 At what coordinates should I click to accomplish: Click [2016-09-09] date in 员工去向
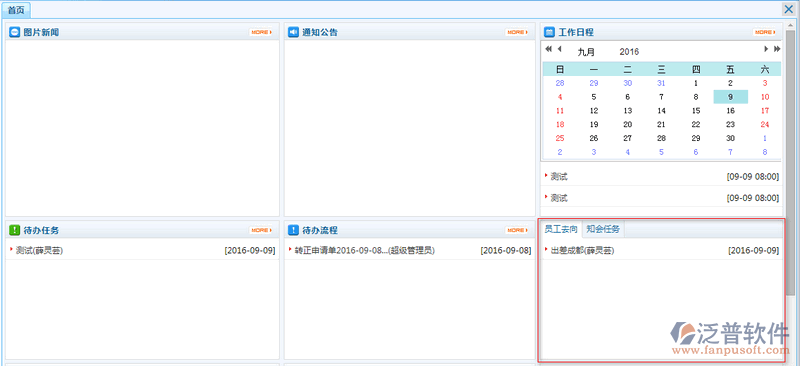coord(754,251)
